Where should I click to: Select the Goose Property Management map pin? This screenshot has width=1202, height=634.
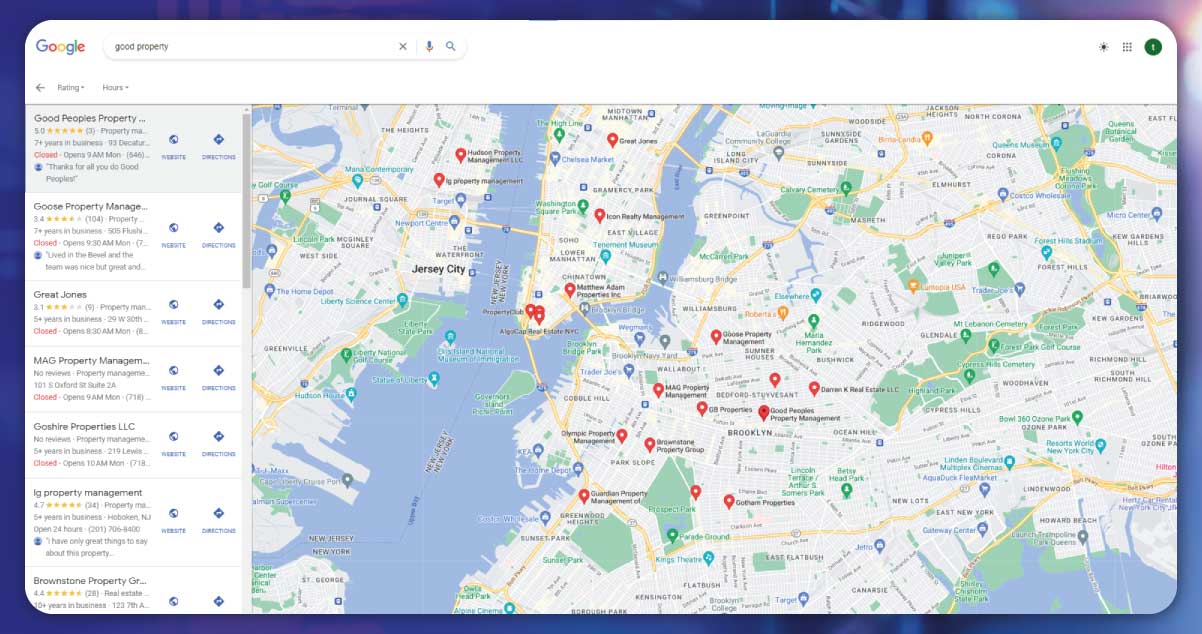tap(716, 337)
